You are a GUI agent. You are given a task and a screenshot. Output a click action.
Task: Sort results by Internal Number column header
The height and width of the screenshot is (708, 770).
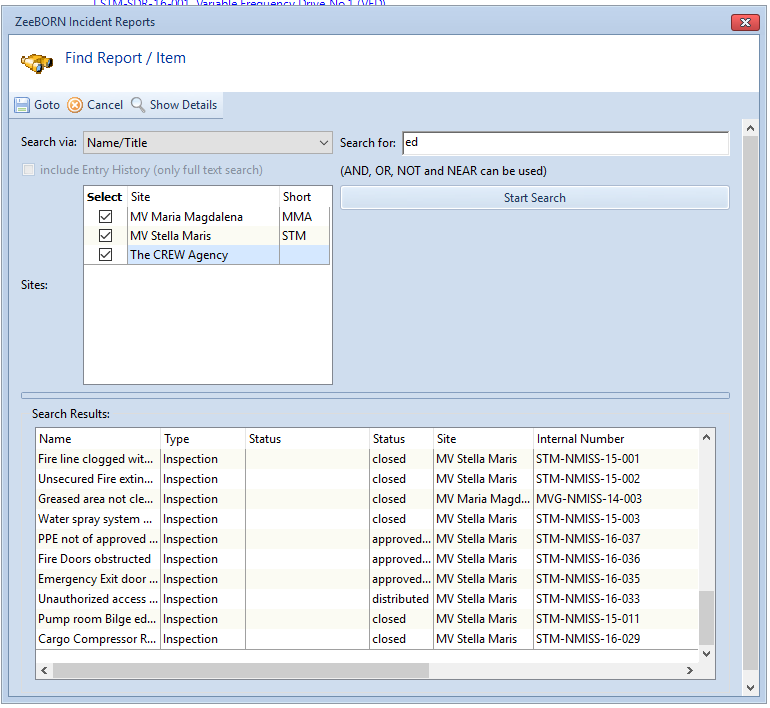[x=615, y=439]
